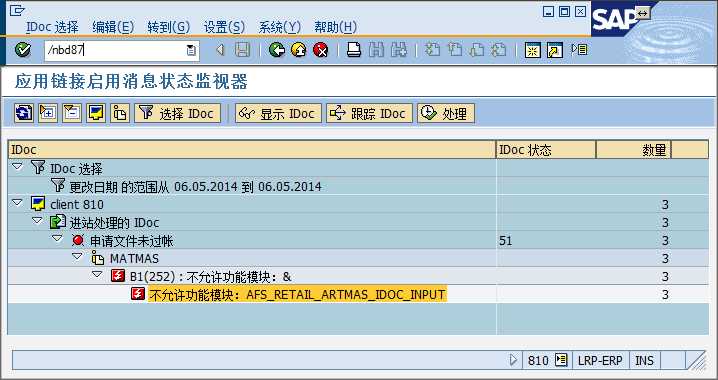Viewport: 718px width, 380px height.
Task: Click the Find Next binoculars icon
Action: pyautogui.click(x=399, y=50)
